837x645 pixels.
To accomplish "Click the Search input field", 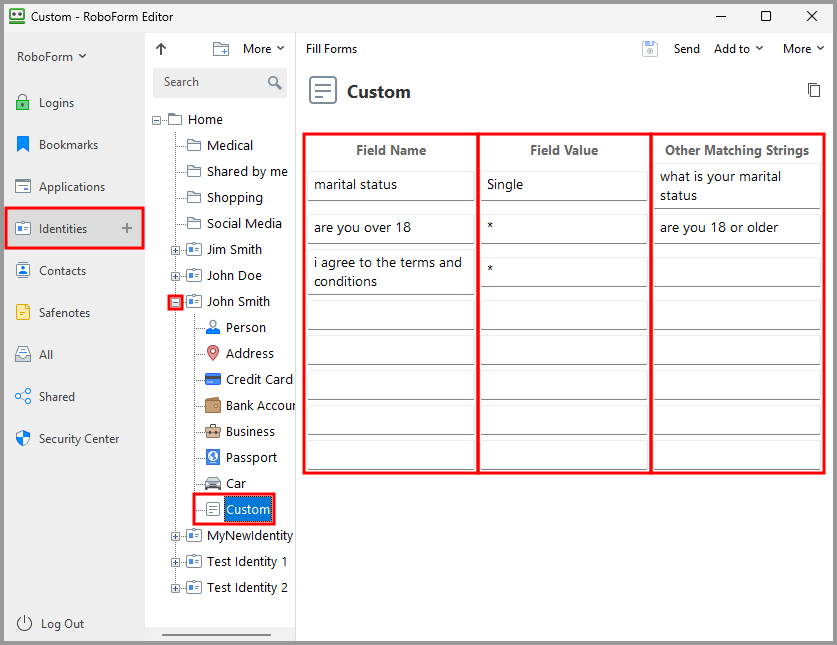I will pyautogui.click(x=220, y=82).
